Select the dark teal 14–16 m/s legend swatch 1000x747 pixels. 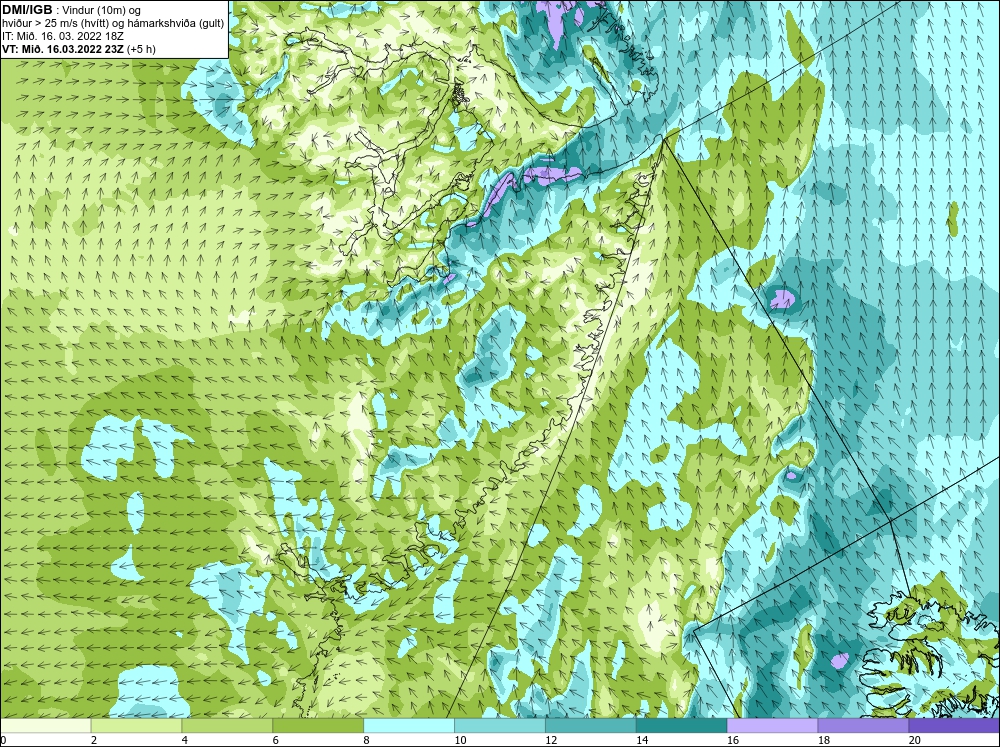coord(681,726)
